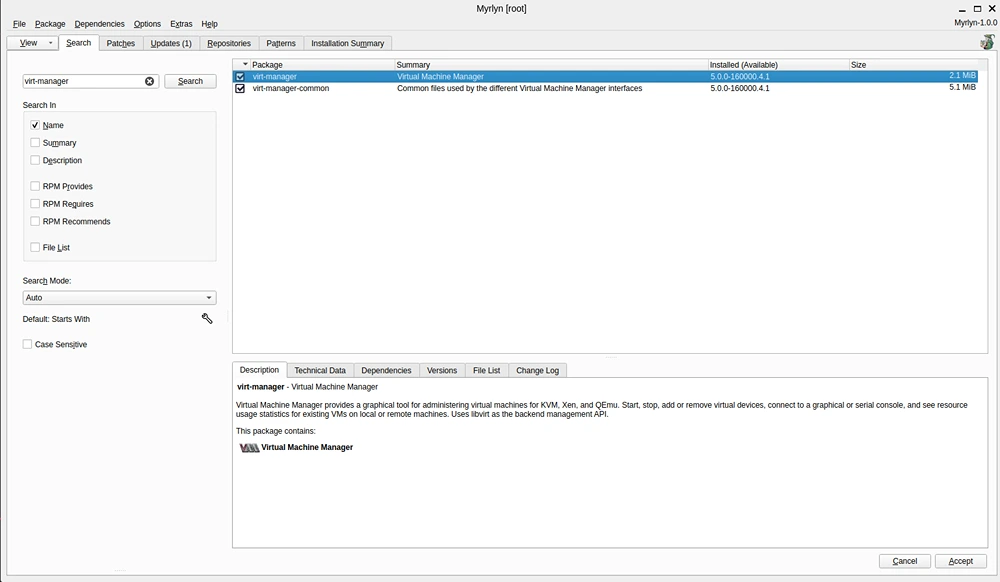1000x582 pixels.
Task: Click the Accept button
Action: pos(960,561)
